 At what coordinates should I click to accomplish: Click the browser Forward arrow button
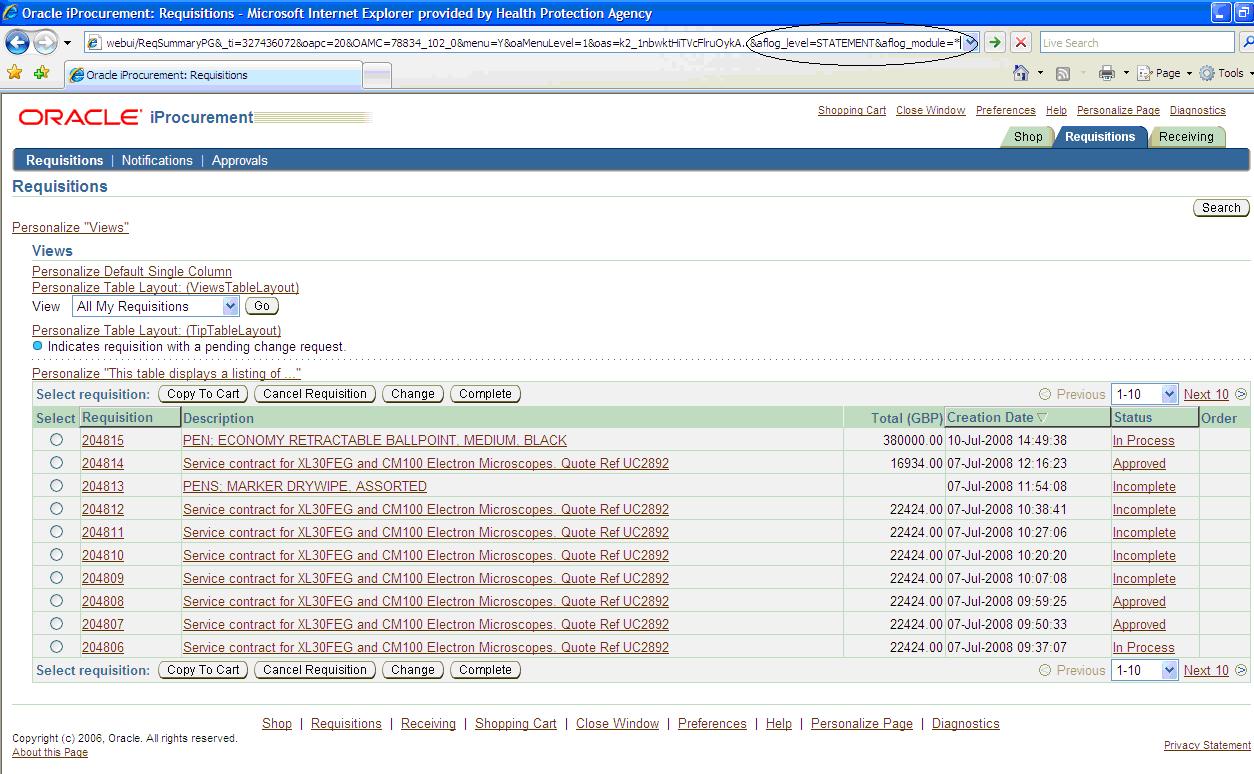click(45, 42)
